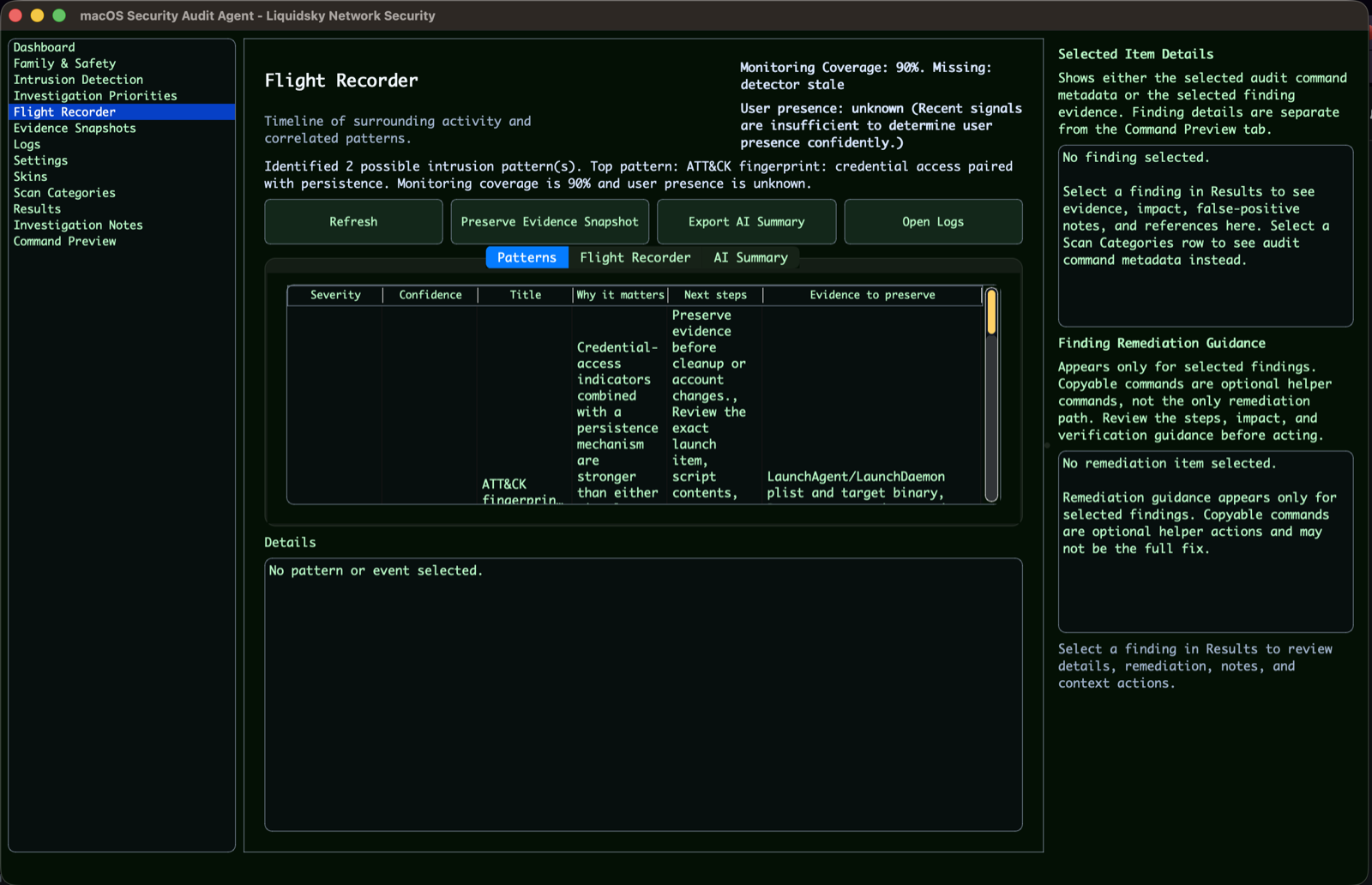
Task: Click Export AI Summary button
Action: click(746, 221)
